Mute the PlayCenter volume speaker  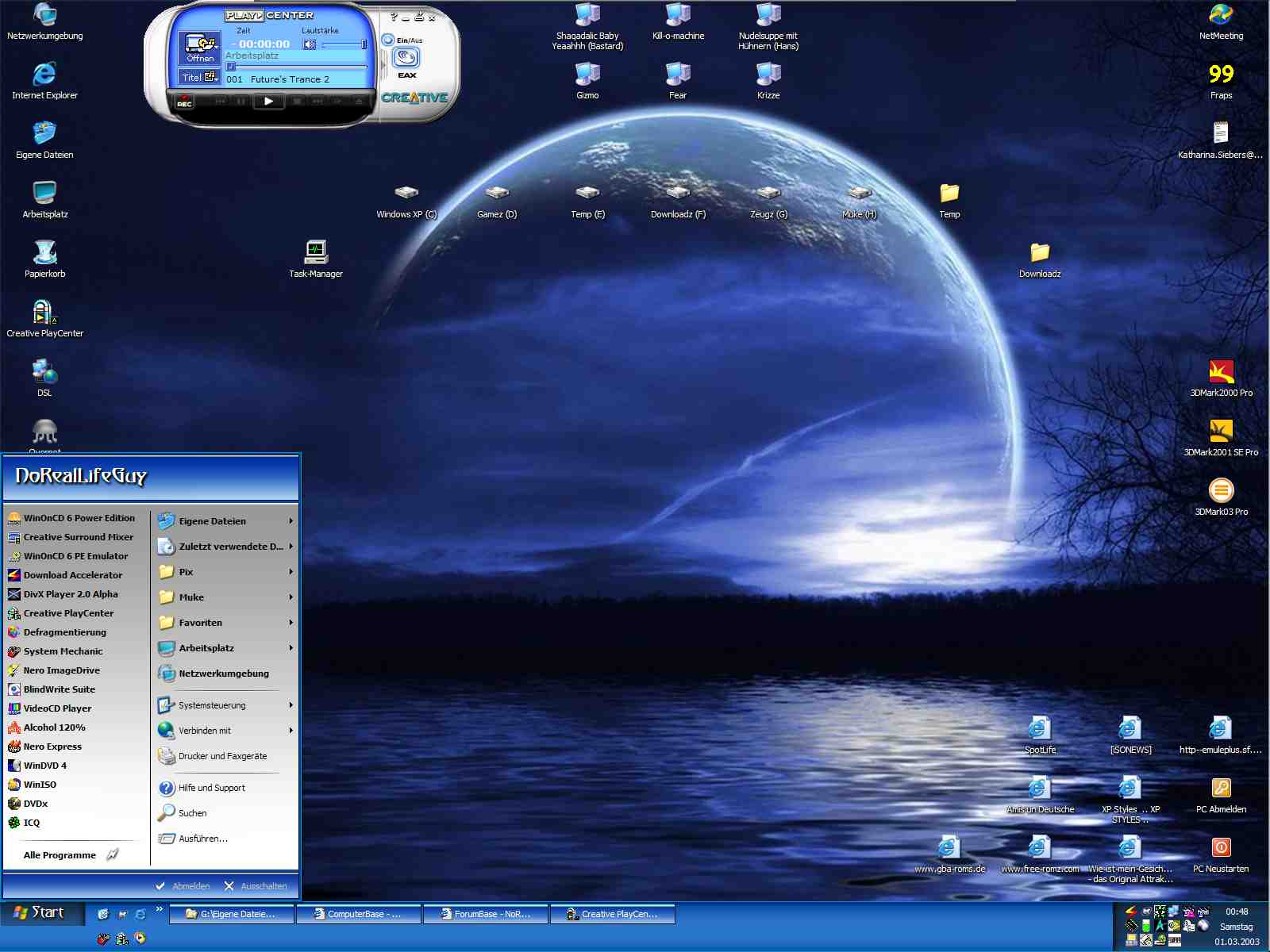[x=310, y=44]
